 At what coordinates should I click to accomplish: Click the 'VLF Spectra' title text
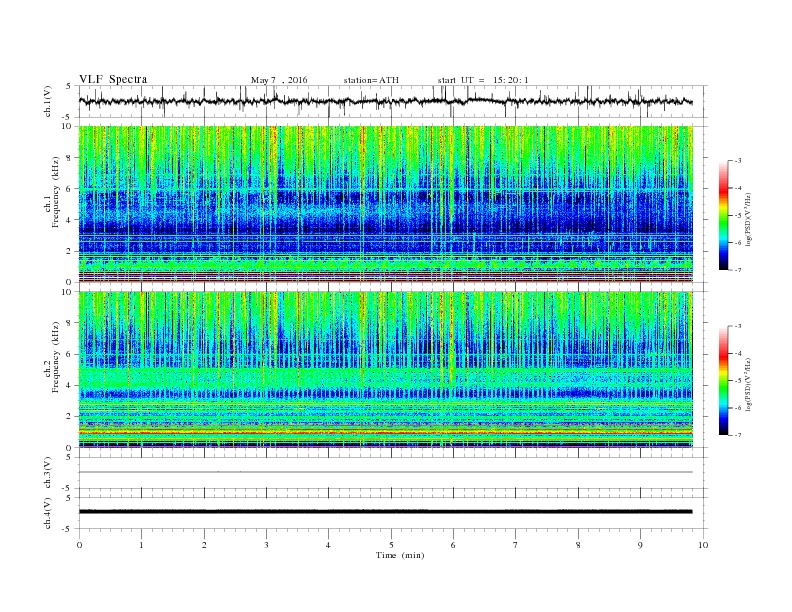pos(113,79)
